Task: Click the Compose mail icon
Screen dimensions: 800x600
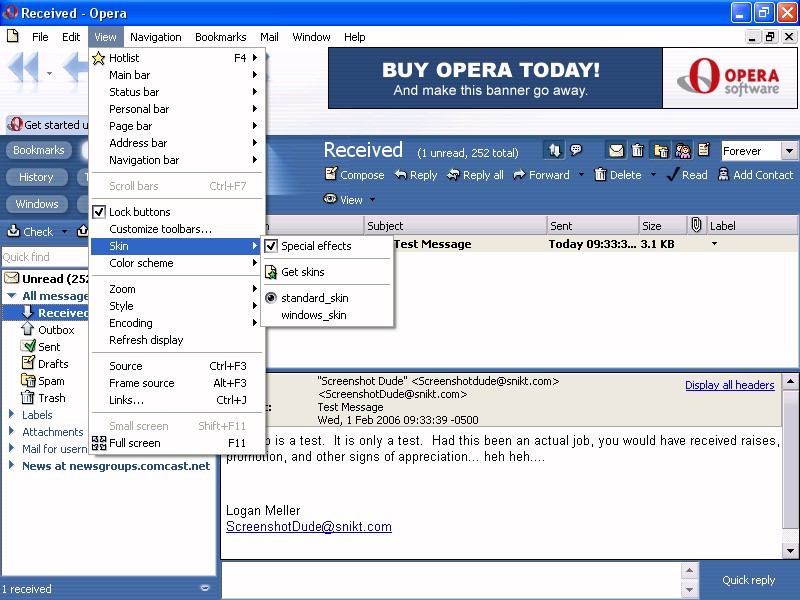Action: pos(331,175)
